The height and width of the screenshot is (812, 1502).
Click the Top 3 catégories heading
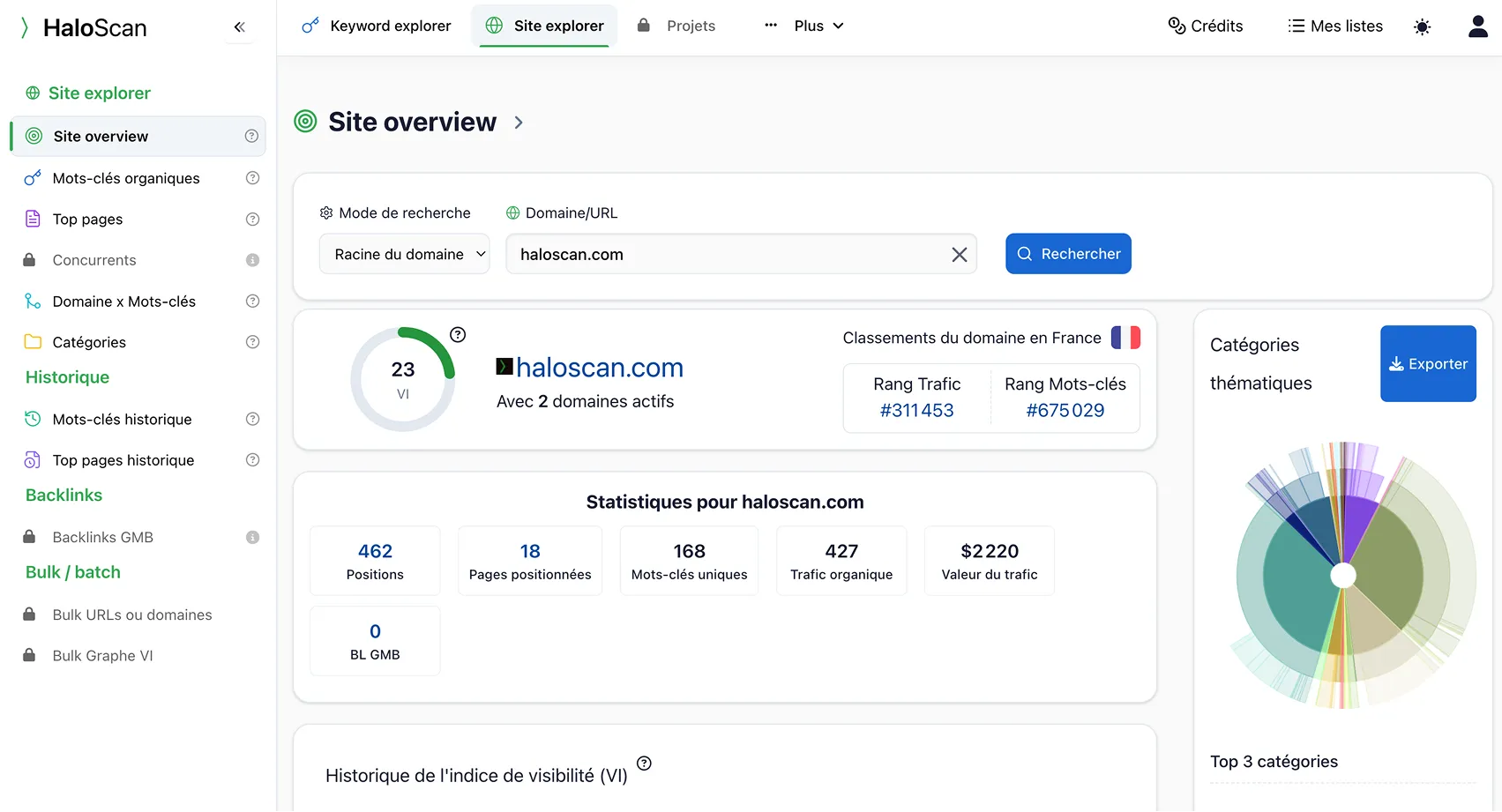click(x=1274, y=762)
